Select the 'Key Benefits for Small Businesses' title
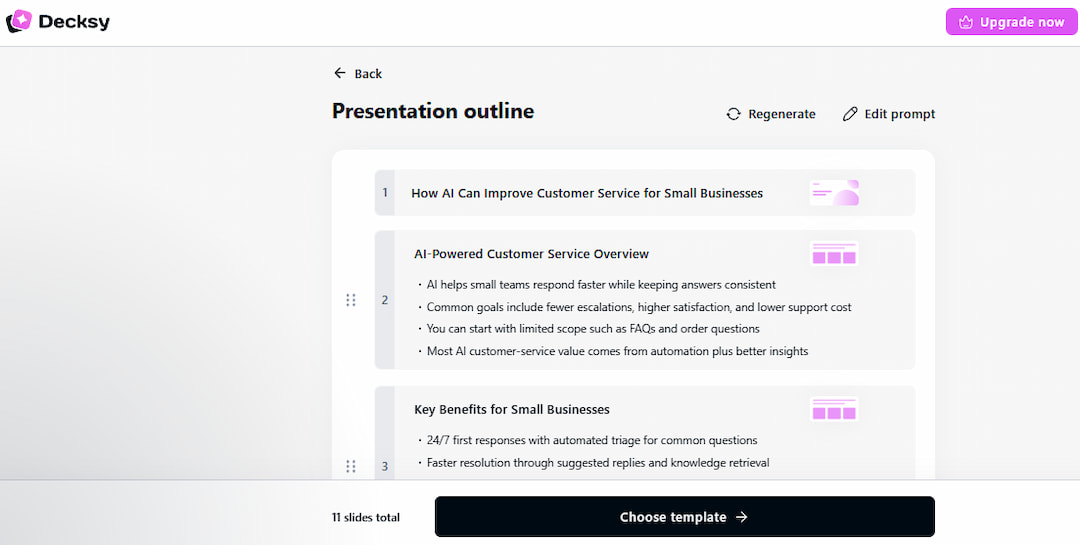Screen dimensions: 1080x545 pos(512,409)
